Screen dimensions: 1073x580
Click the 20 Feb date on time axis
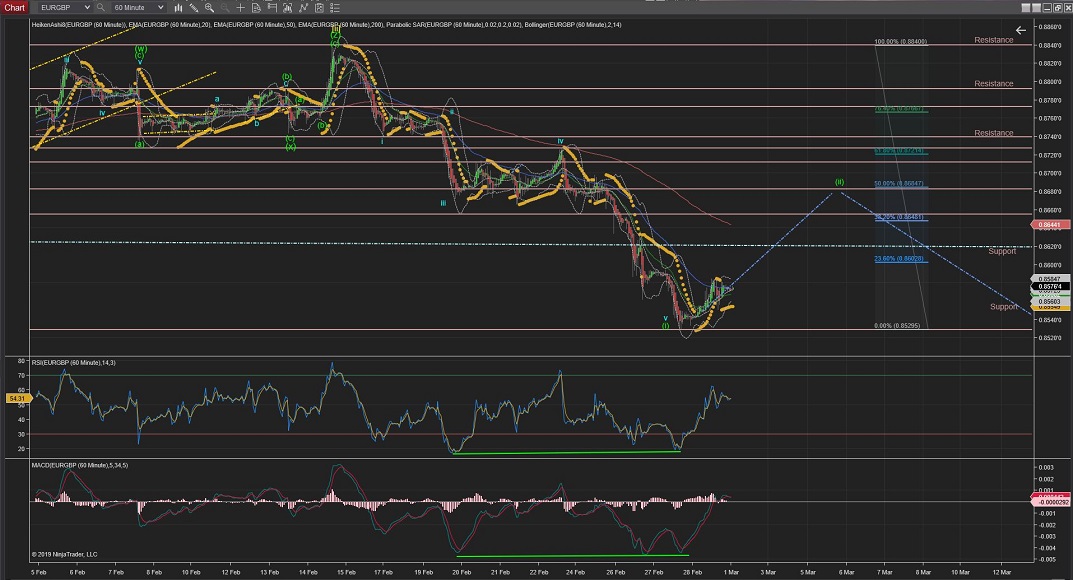pos(462,572)
